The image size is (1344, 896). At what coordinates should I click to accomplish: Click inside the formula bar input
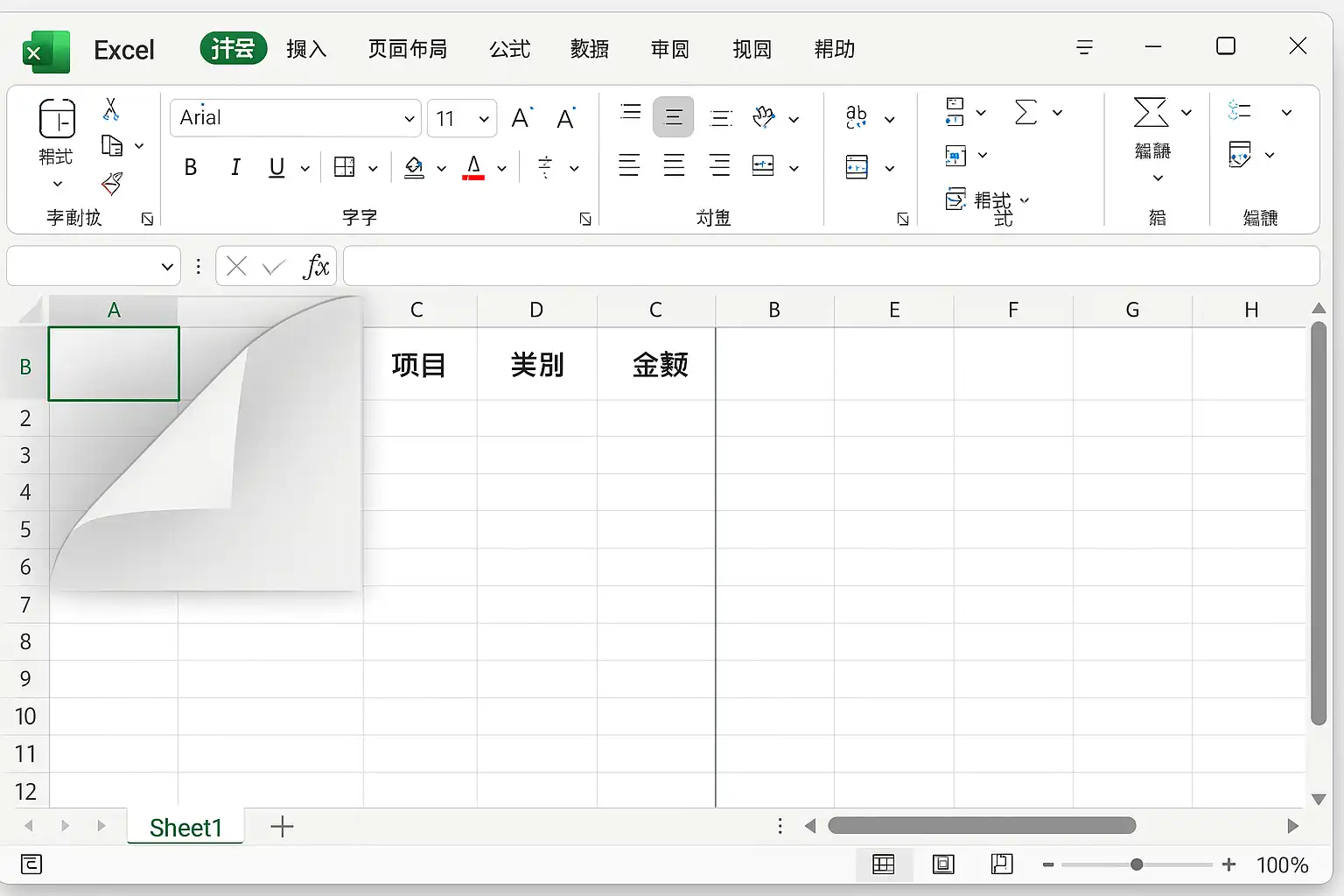point(829,266)
